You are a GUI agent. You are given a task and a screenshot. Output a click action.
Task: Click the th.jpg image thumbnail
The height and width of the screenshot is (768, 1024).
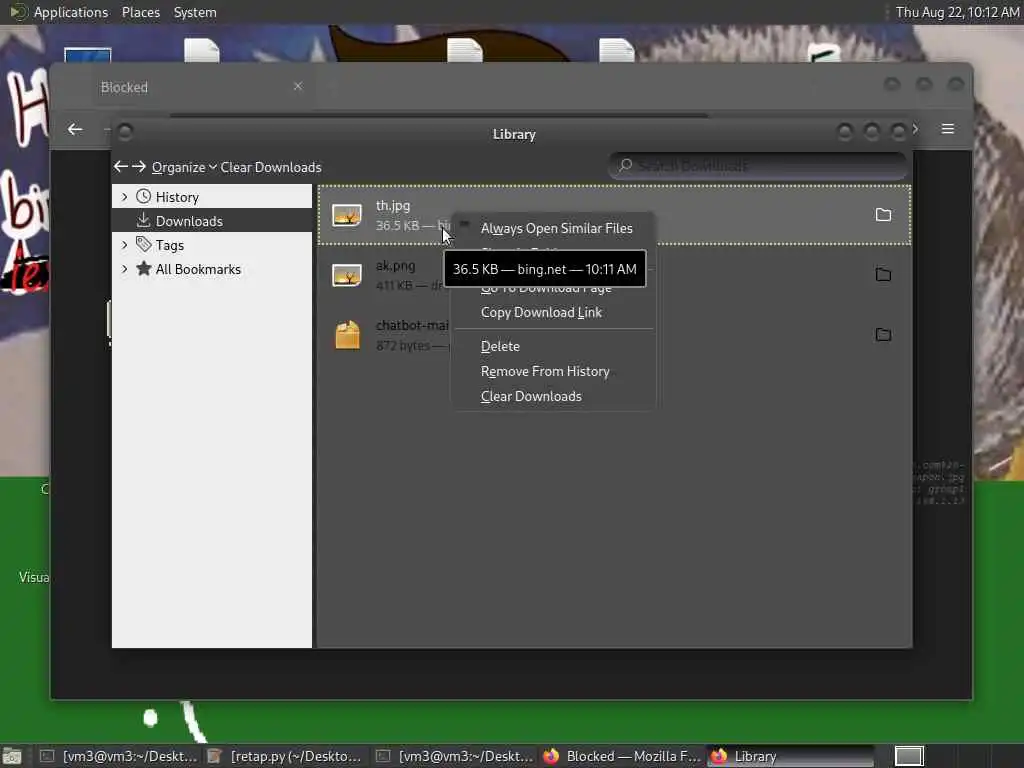point(347,216)
